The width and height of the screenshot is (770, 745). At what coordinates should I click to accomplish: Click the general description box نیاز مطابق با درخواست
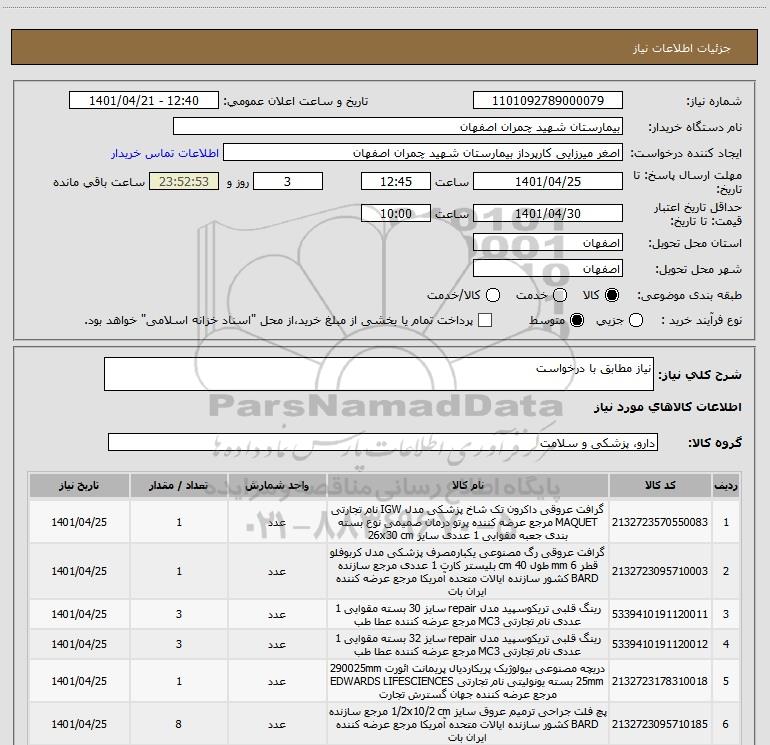point(379,374)
